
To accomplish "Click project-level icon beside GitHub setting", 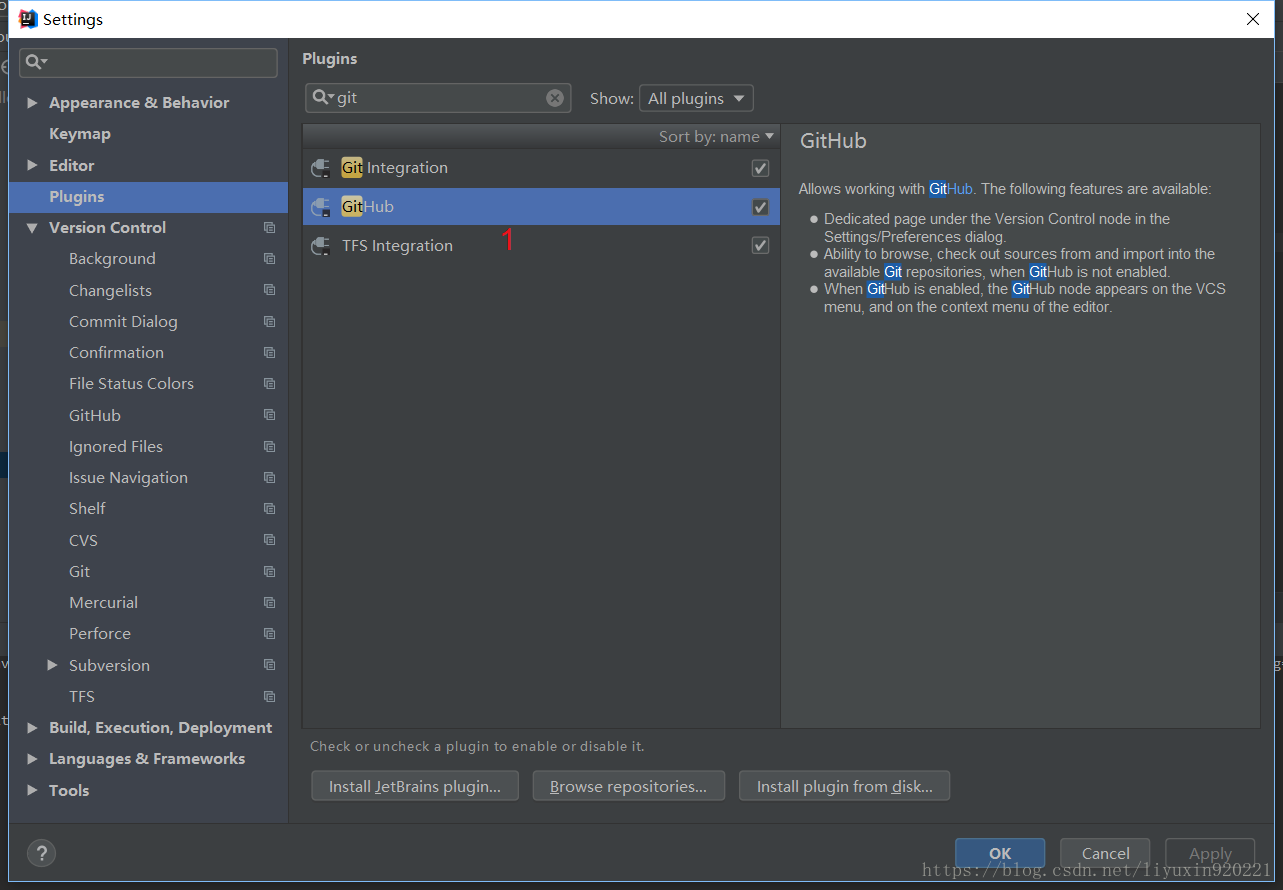I will pyautogui.click(x=269, y=415).
